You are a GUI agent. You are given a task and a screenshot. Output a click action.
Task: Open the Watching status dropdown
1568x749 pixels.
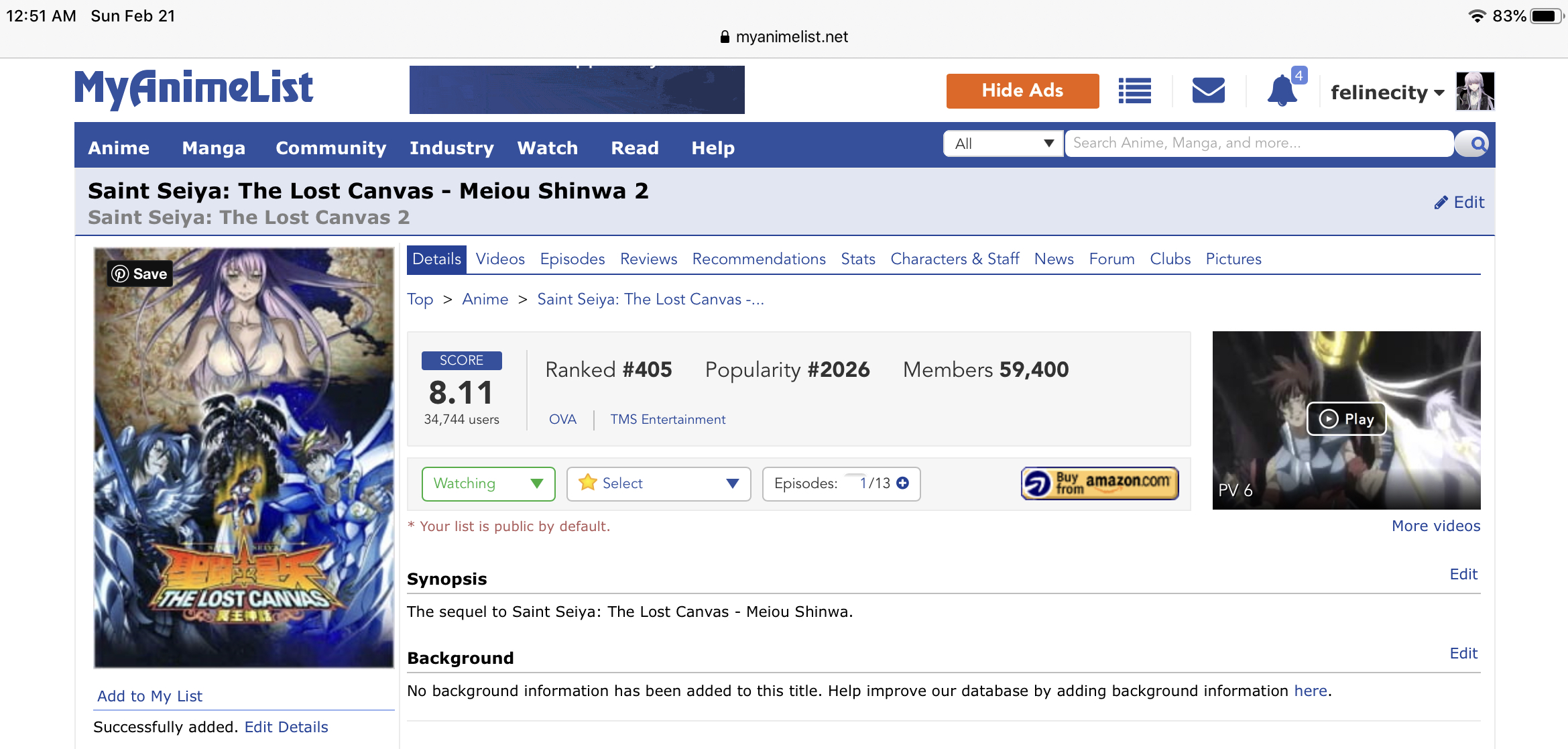click(488, 483)
